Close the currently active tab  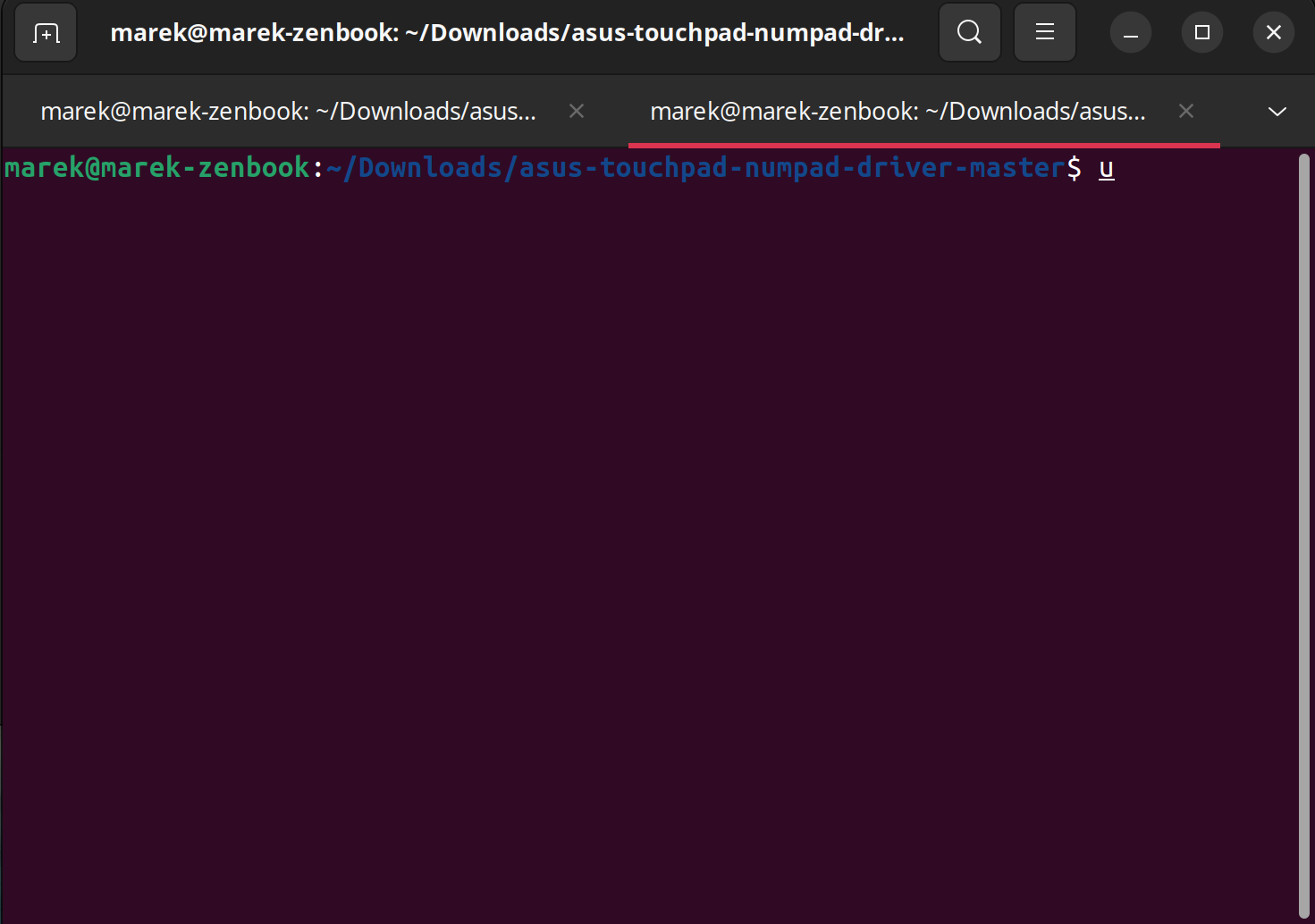(x=1185, y=111)
